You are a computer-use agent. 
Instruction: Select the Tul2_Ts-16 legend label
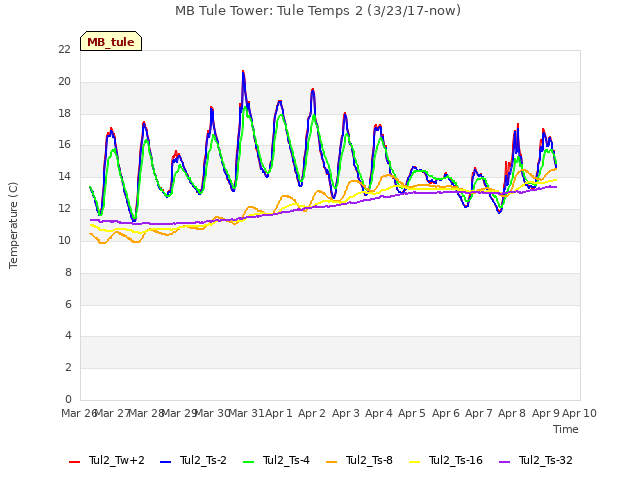[456, 460]
